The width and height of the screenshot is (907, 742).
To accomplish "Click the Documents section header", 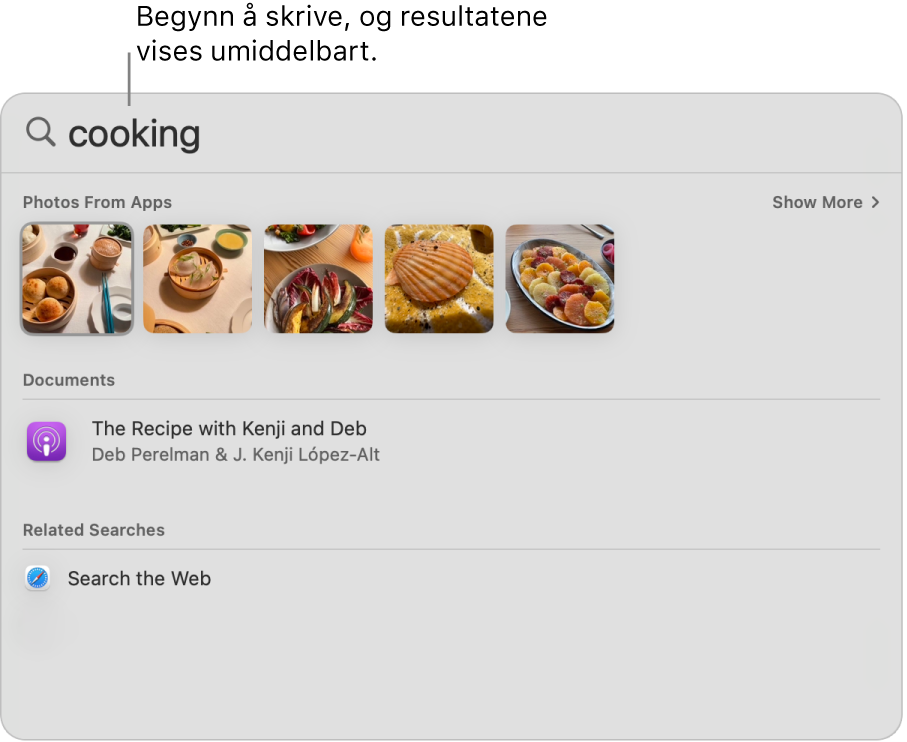I will tap(69, 380).
